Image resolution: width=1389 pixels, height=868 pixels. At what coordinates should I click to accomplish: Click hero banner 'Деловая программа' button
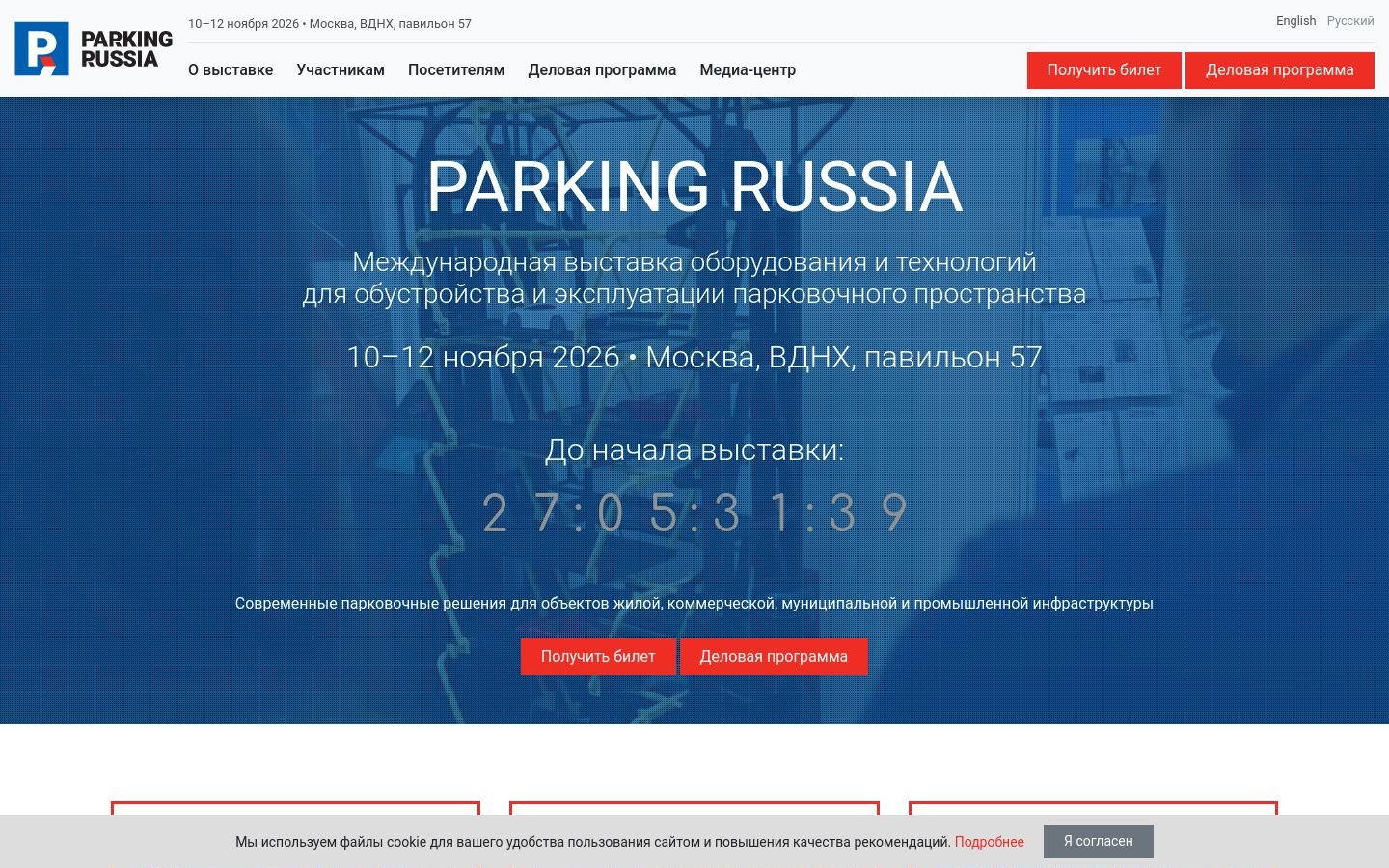pos(774,657)
